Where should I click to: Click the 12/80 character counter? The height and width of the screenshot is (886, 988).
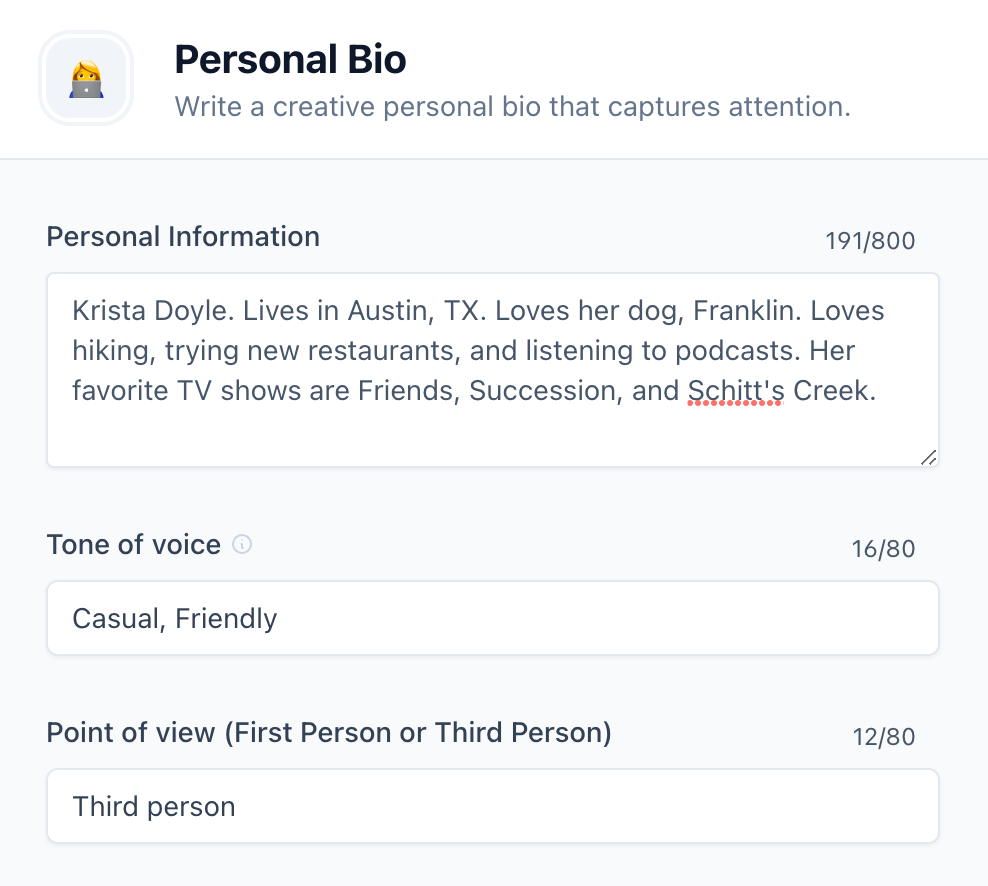click(x=883, y=736)
